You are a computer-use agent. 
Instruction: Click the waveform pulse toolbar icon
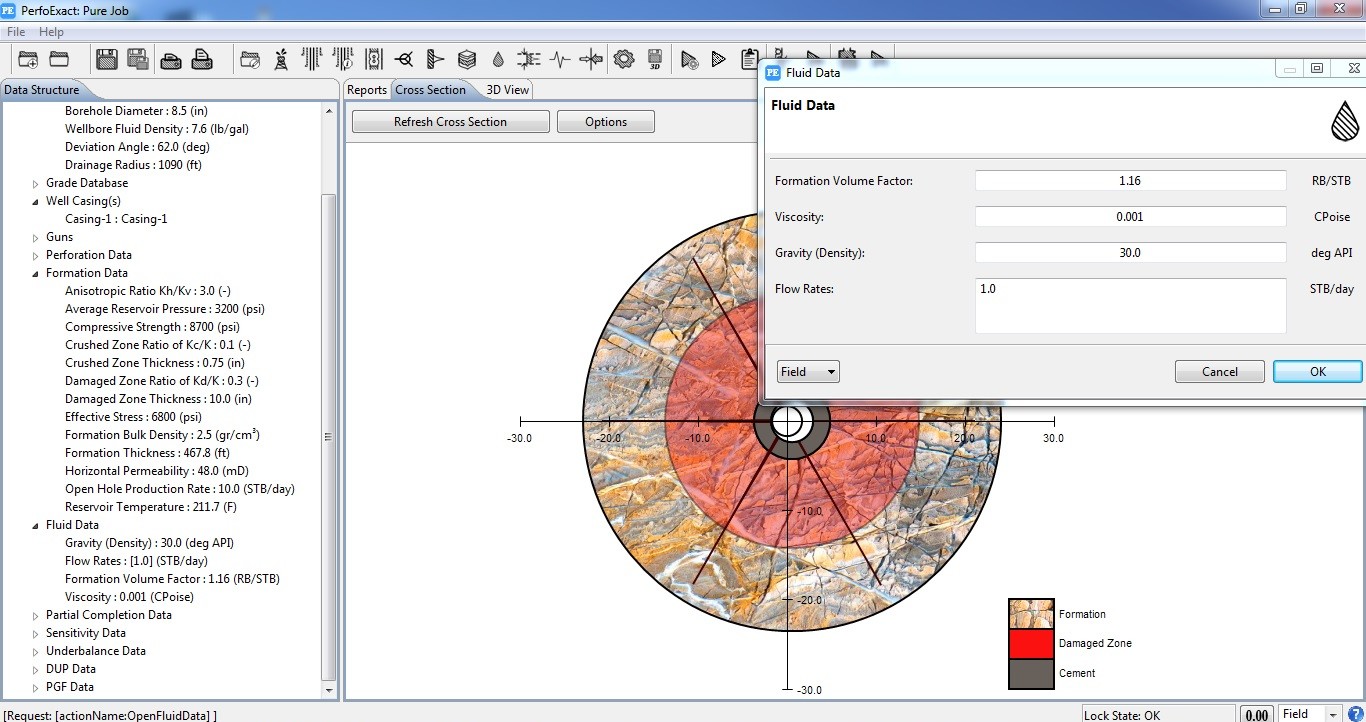coord(560,60)
